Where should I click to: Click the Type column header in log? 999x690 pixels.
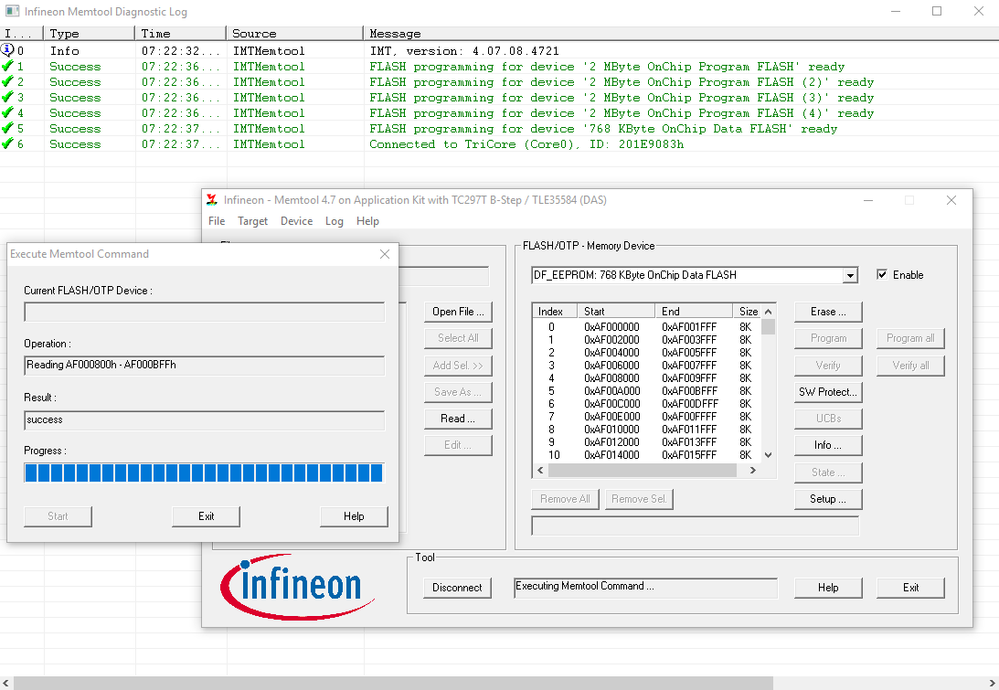coord(89,33)
